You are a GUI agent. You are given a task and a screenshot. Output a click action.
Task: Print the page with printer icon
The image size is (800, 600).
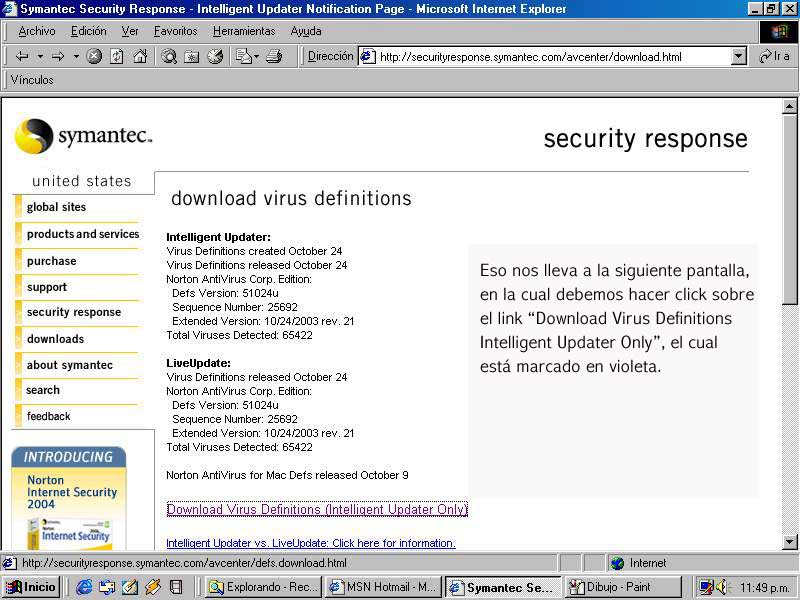(x=274, y=57)
